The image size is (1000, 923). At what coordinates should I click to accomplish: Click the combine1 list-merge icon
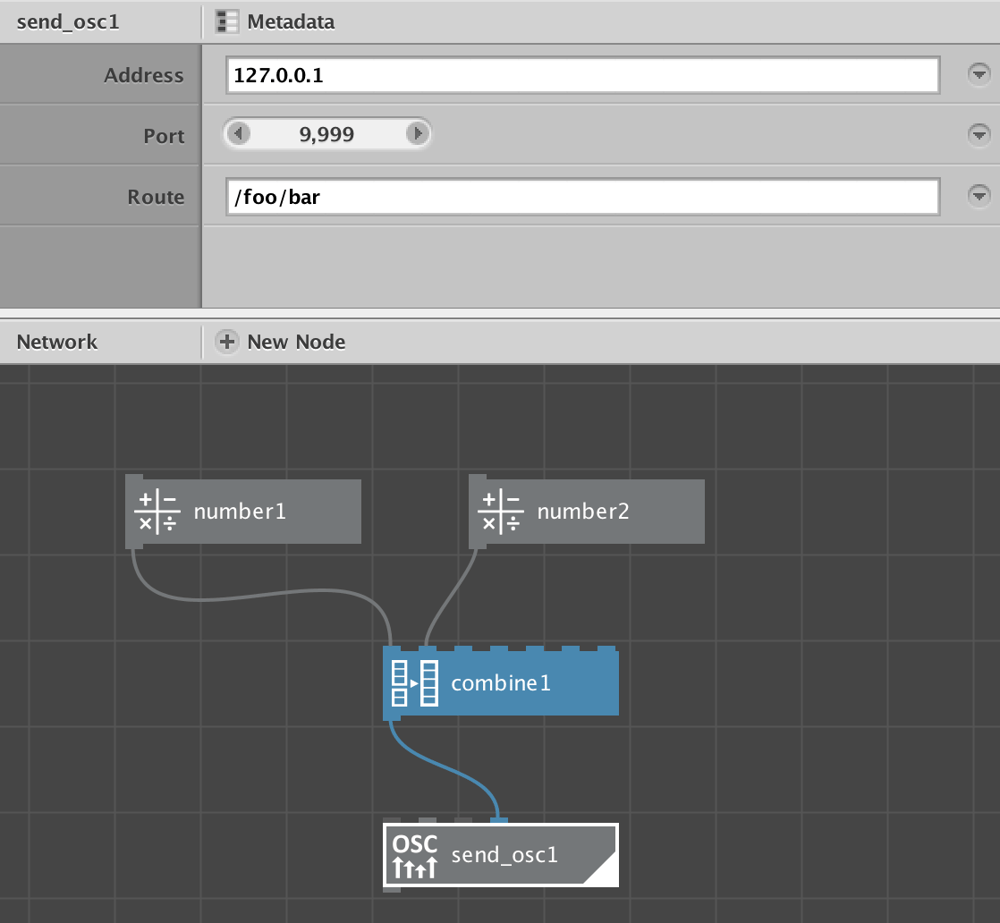coord(415,683)
